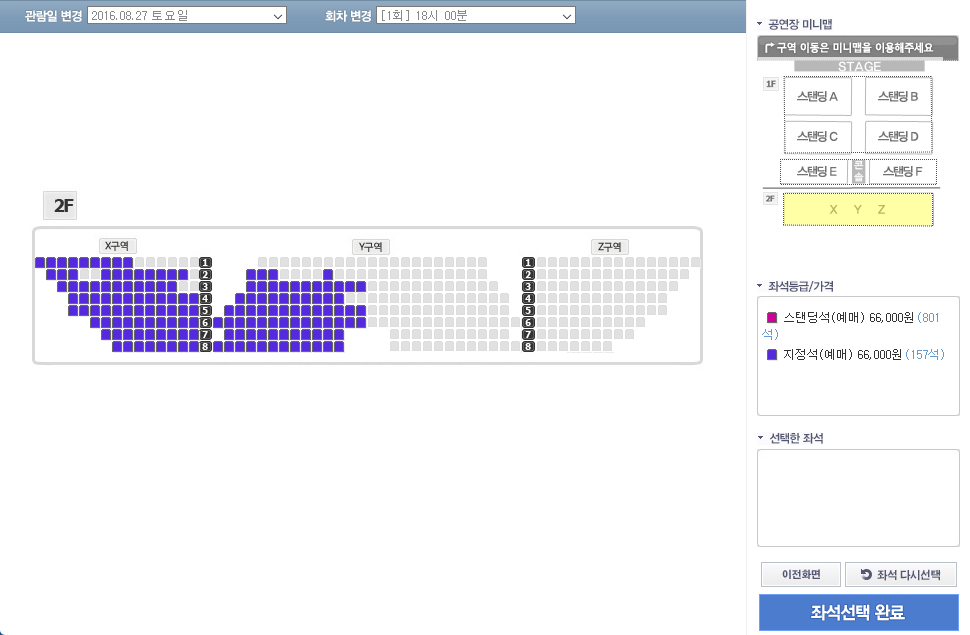Screen dimensions: 970x635
Task: Open the 관람일 변경 date dropdown
Action: (186, 16)
